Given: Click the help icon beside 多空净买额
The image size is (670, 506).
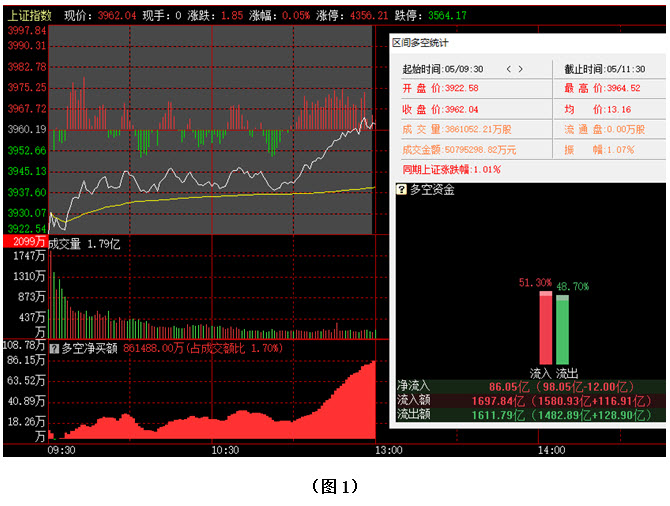Looking at the screenshot, I should [54, 348].
